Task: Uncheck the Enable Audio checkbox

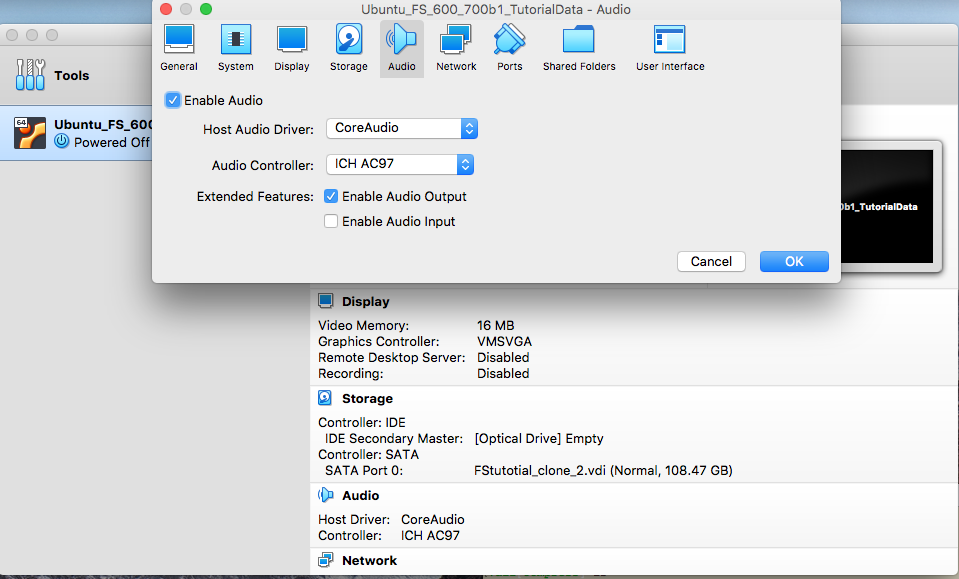Action: [x=173, y=100]
